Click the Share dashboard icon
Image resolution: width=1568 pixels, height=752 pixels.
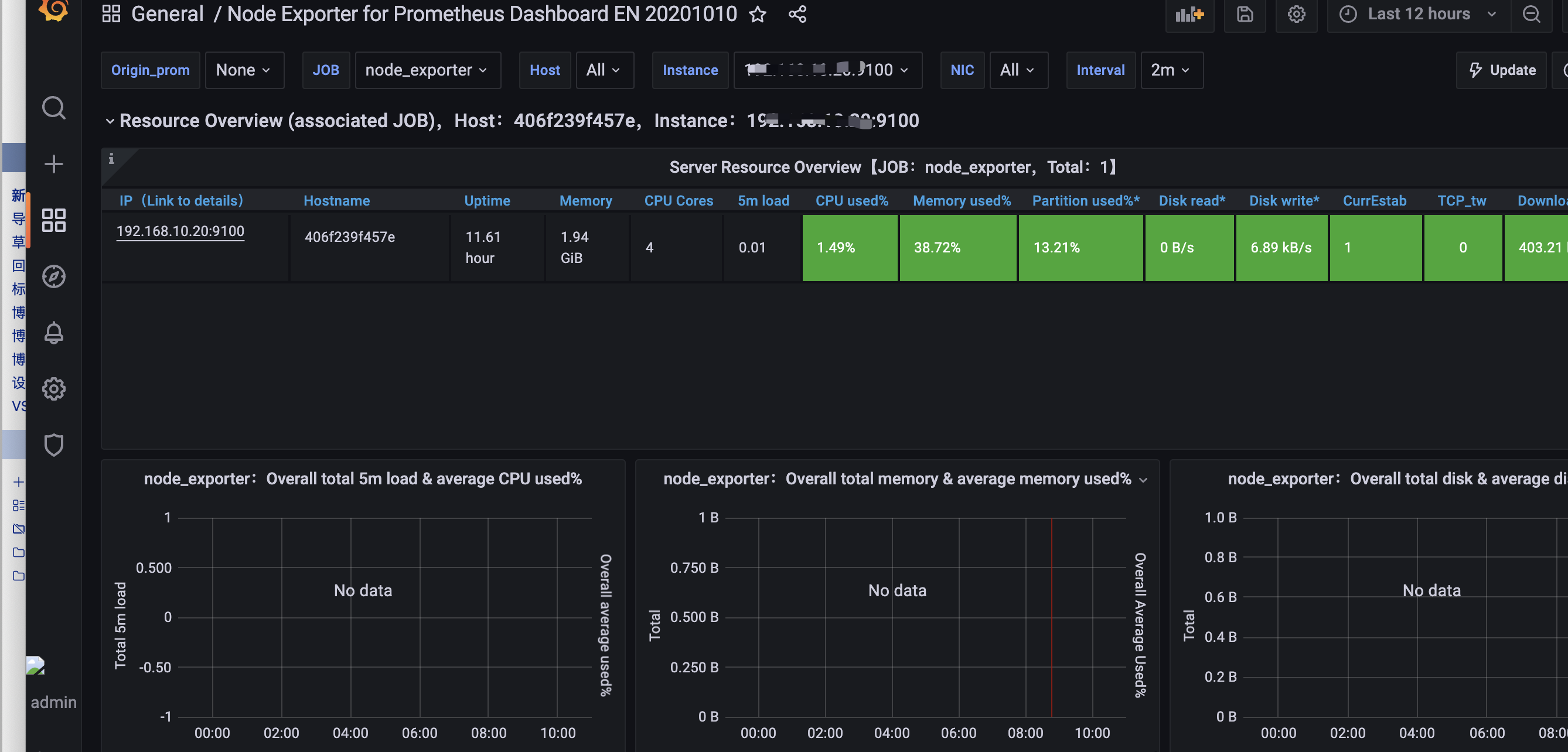tap(797, 14)
